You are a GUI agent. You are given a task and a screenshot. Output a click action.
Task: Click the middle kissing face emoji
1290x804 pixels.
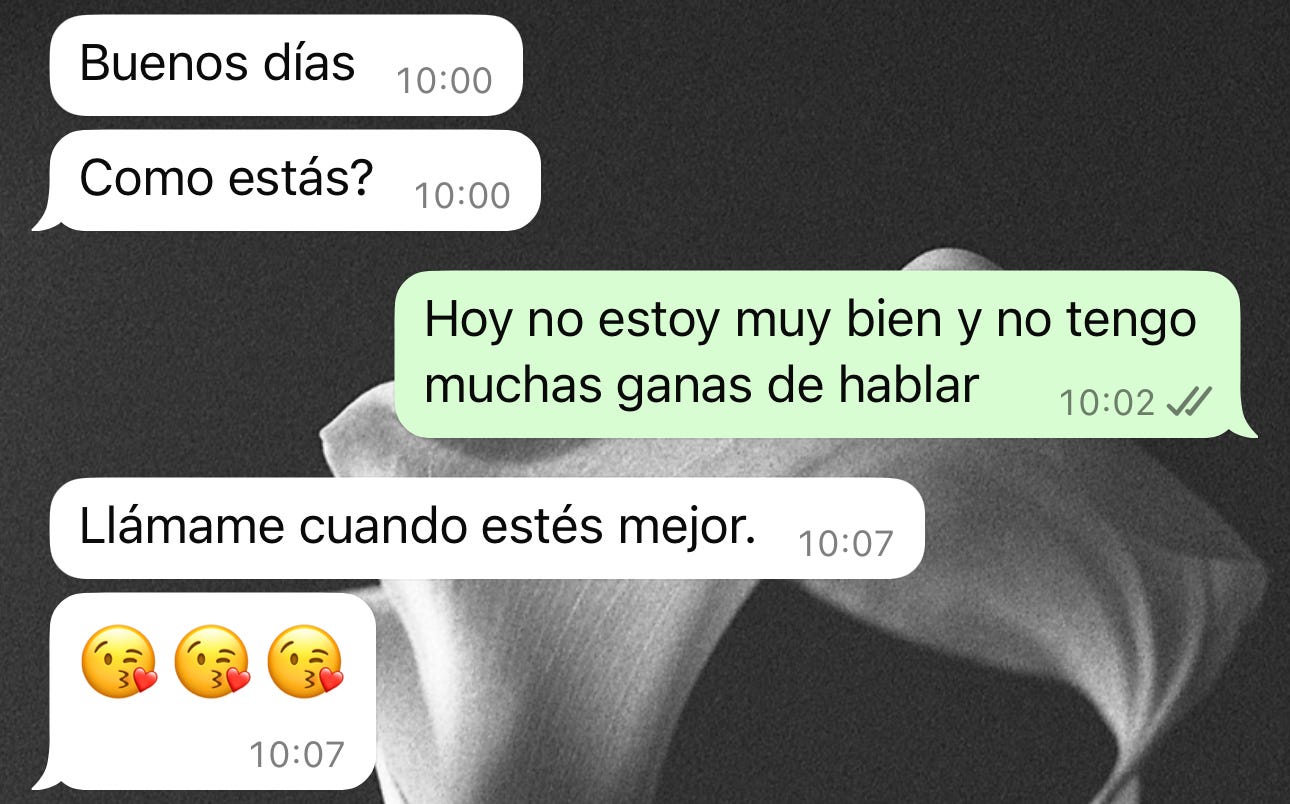212,662
